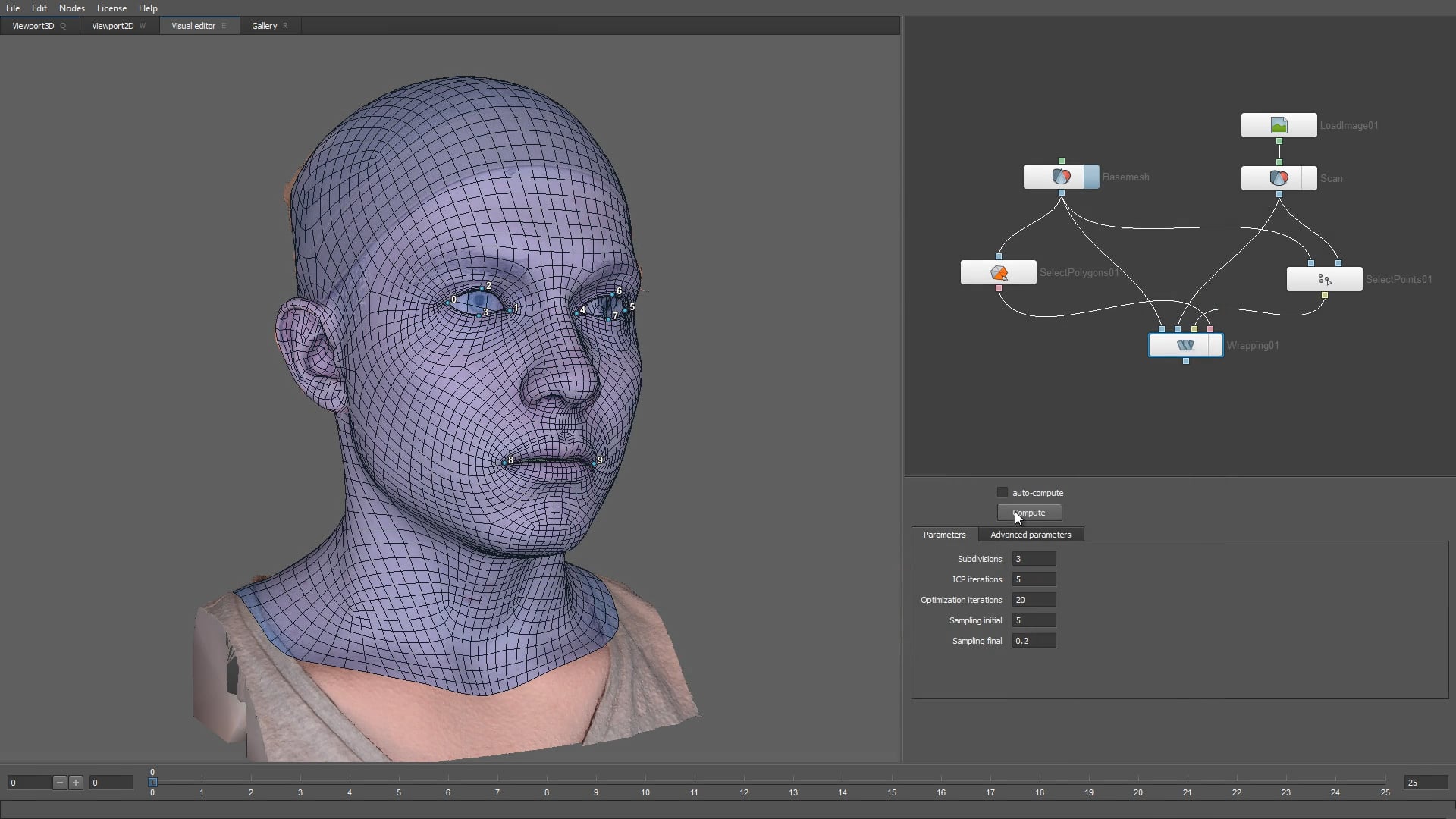This screenshot has height=819, width=1456.
Task: Click the Compute button
Action: 1028,512
